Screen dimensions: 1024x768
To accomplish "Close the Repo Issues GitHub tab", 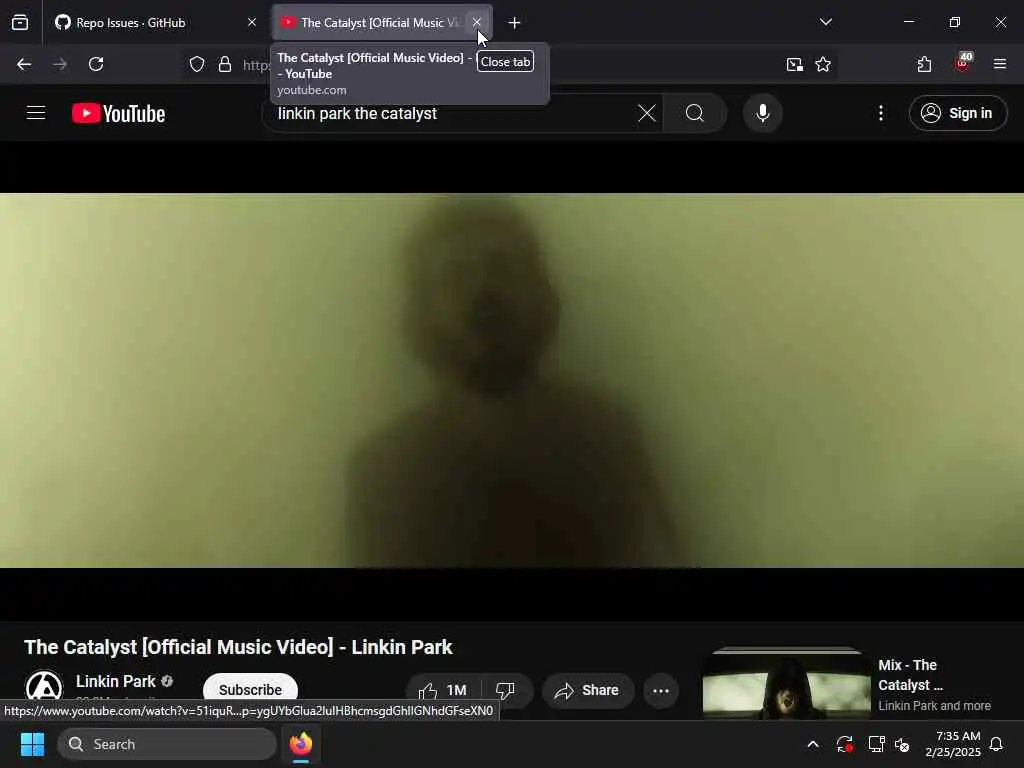I will click(251, 23).
